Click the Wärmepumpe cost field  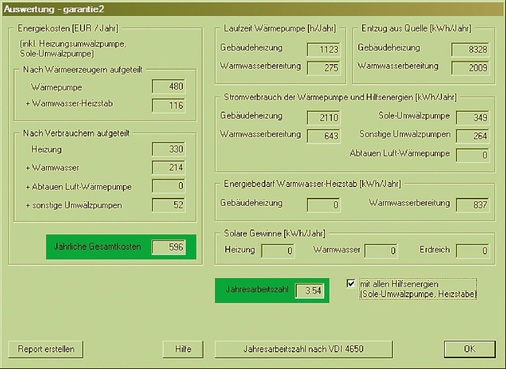tap(169, 87)
